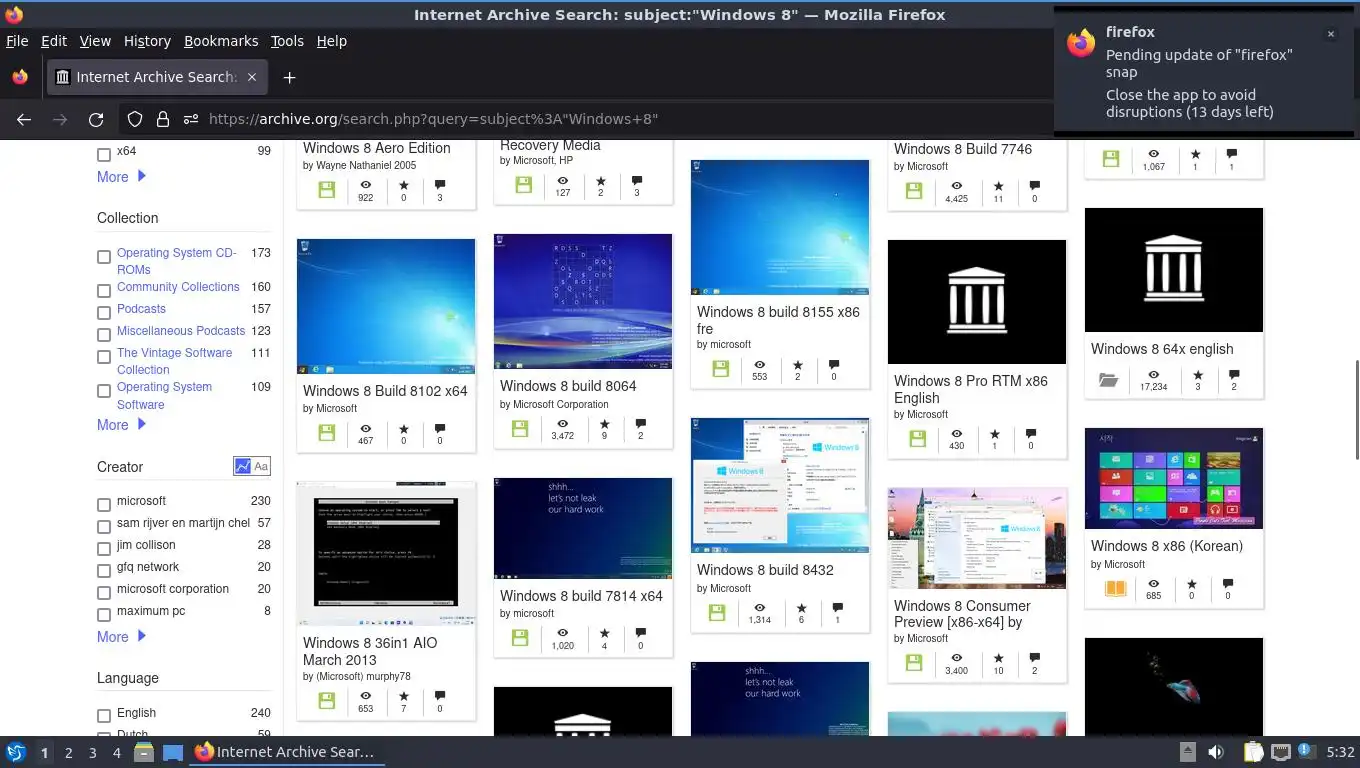Close the Internet Archive Search tab
Viewport: 1360px width, 768px height.
coord(252,77)
